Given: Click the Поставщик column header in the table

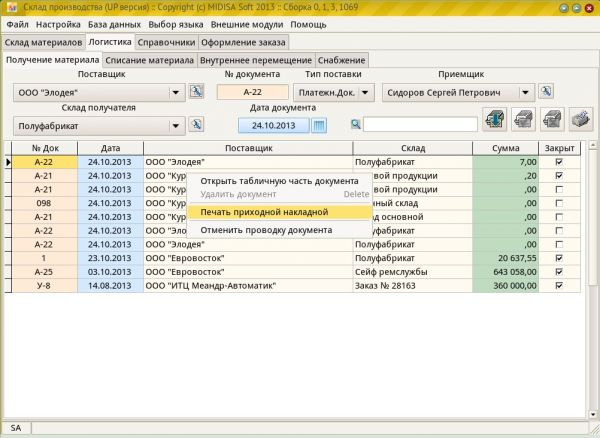Looking at the screenshot, I should [247, 148].
